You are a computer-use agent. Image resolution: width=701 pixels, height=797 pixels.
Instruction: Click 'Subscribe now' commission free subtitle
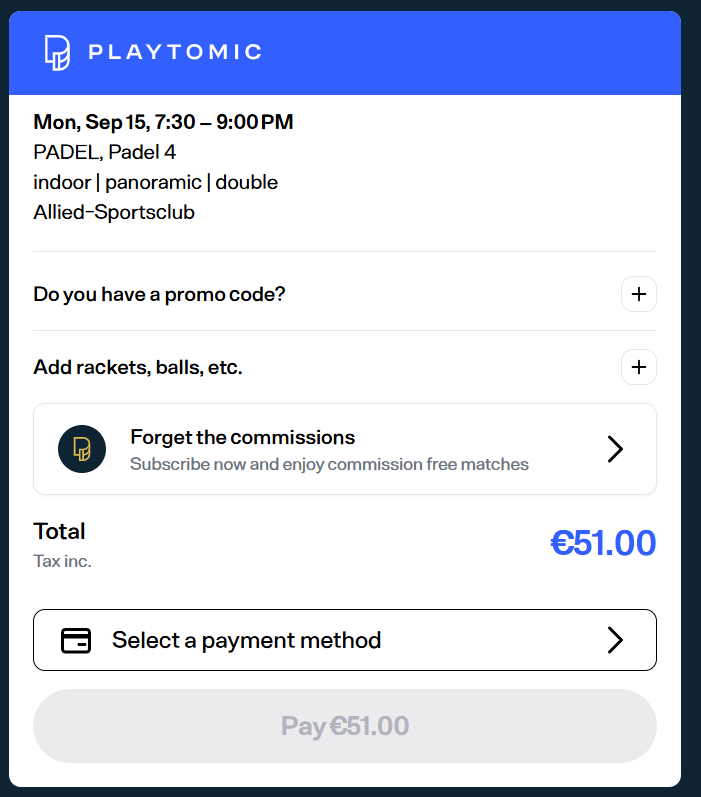(x=329, y=464)
